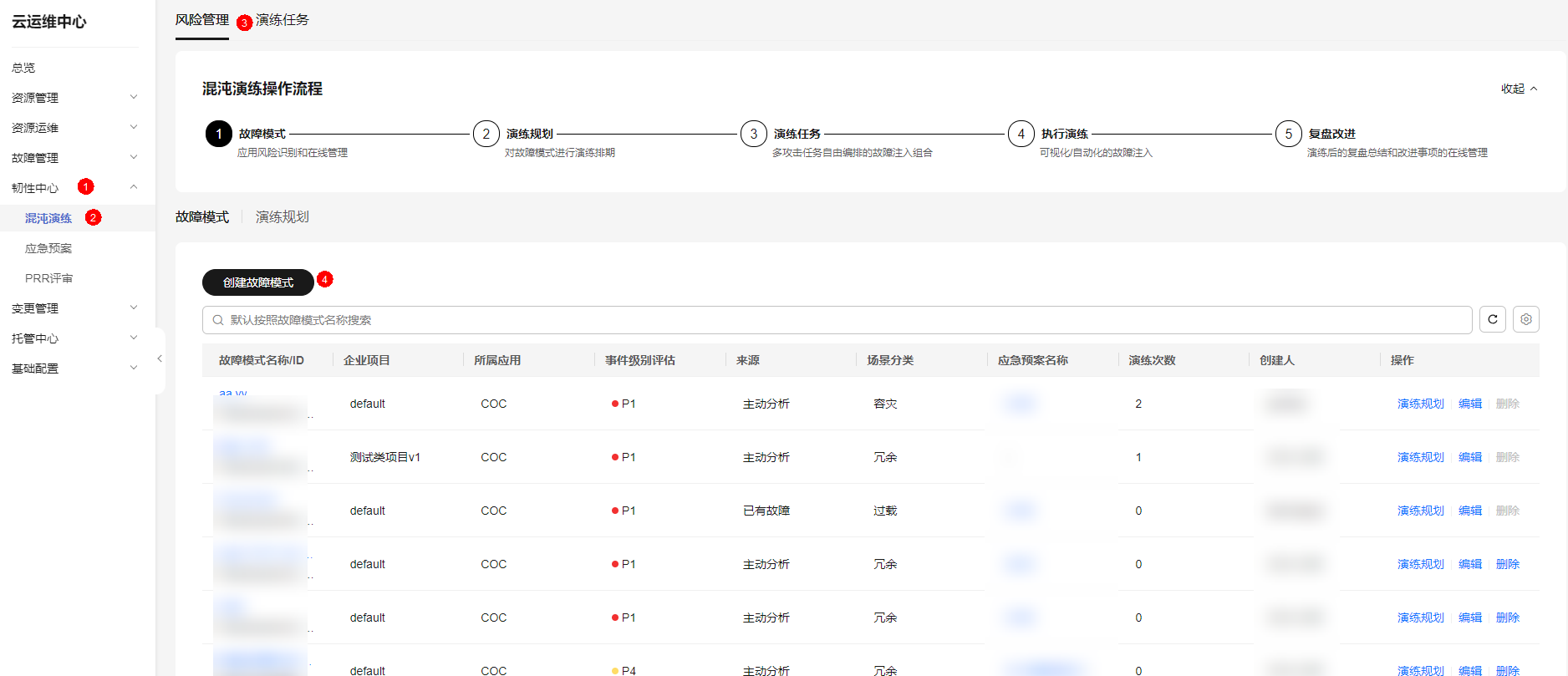Click the 已有故障 source cell

coord(766,511)
